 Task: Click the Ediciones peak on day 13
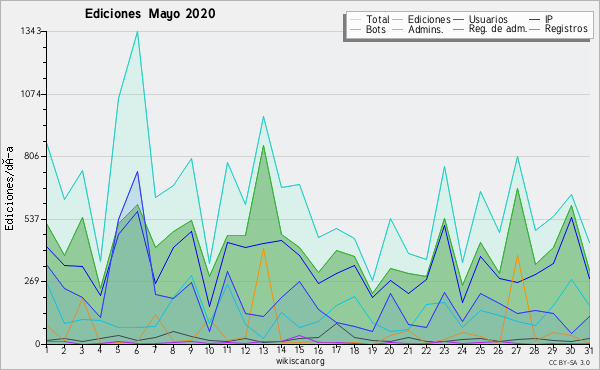pyautogui.click(x=263, y=146)
